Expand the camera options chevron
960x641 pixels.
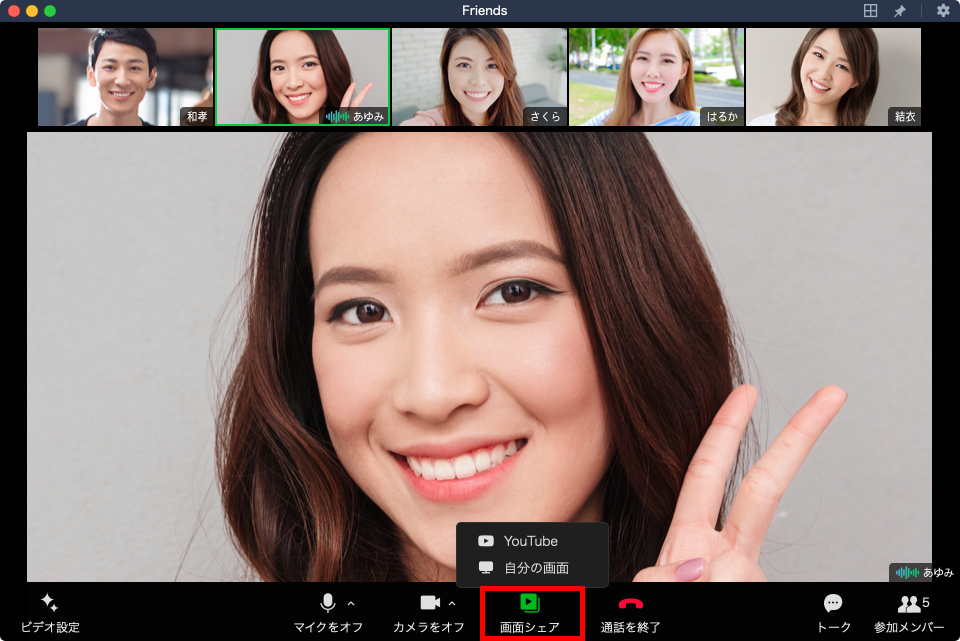452,604
